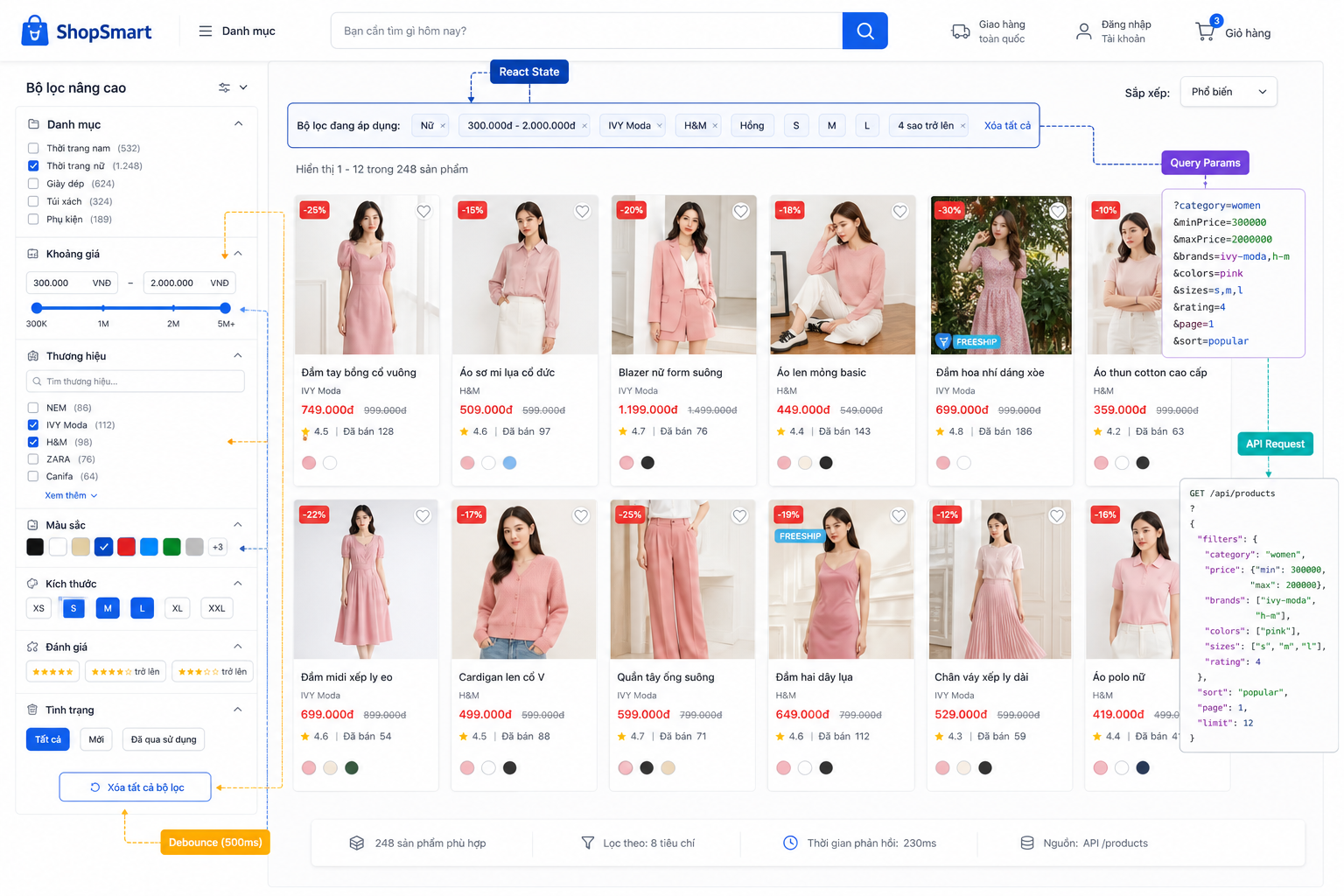Check the Túi xách checkbox
This screenshot has height=896, width=1344.
33,201
